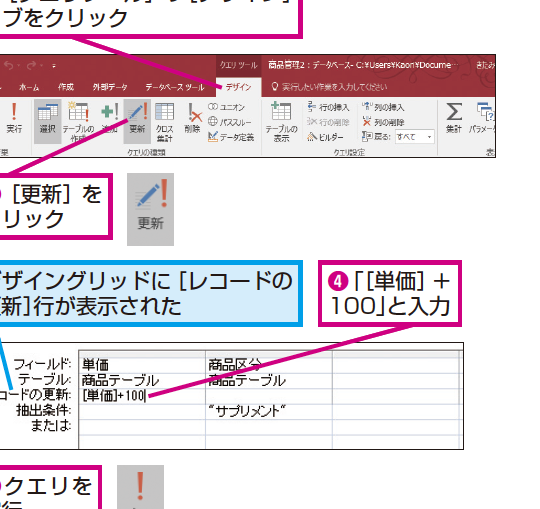This screenshot has height=509, width=540.
Task: Click the 商品区分 field cell in design grid
Action: (x=269, y=365)
